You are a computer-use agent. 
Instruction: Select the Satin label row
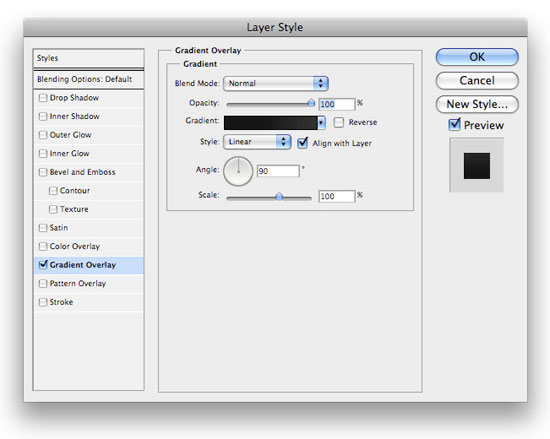[x=88, y=228]
